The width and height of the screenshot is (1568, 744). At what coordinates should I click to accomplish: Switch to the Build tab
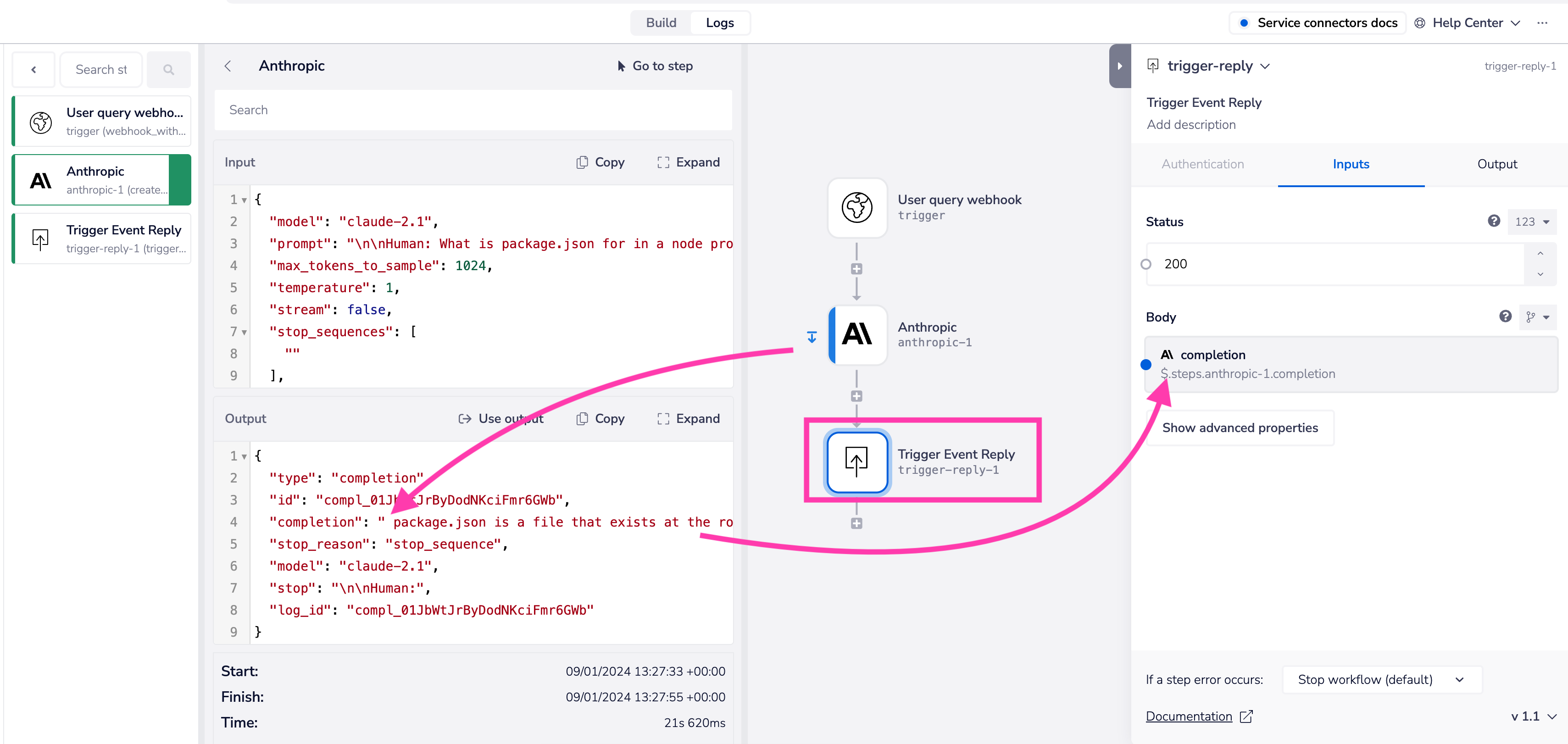click(x=661, y=23)
